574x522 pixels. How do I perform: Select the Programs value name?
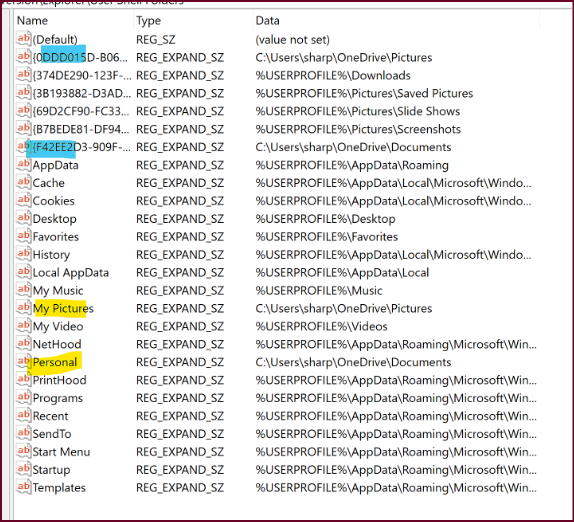[57, 398]
